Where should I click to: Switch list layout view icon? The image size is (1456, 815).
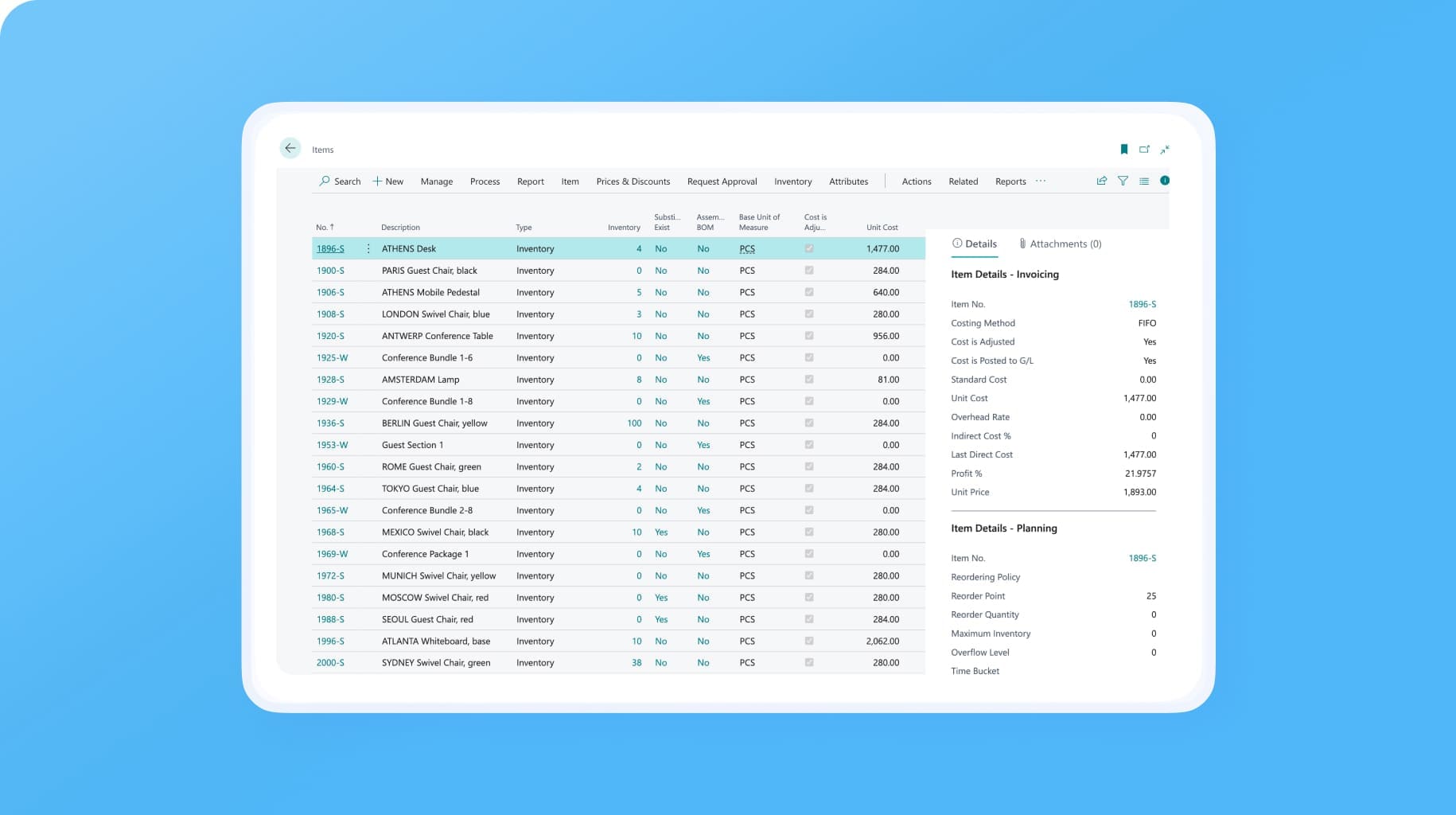(1144, 181)
